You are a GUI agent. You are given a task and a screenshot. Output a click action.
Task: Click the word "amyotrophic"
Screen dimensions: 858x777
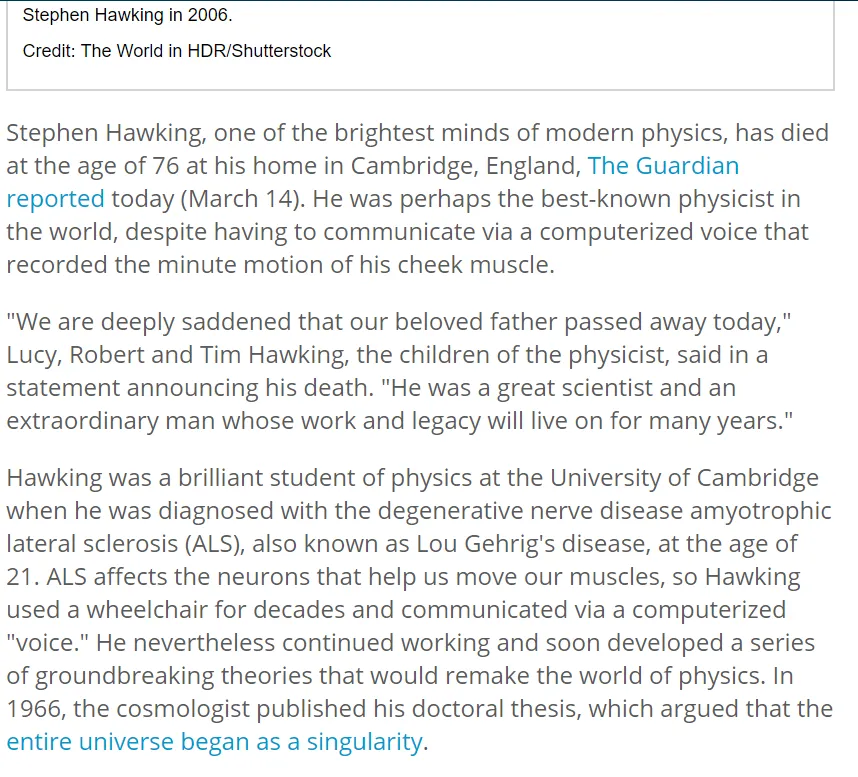click(x=761, y=512)
